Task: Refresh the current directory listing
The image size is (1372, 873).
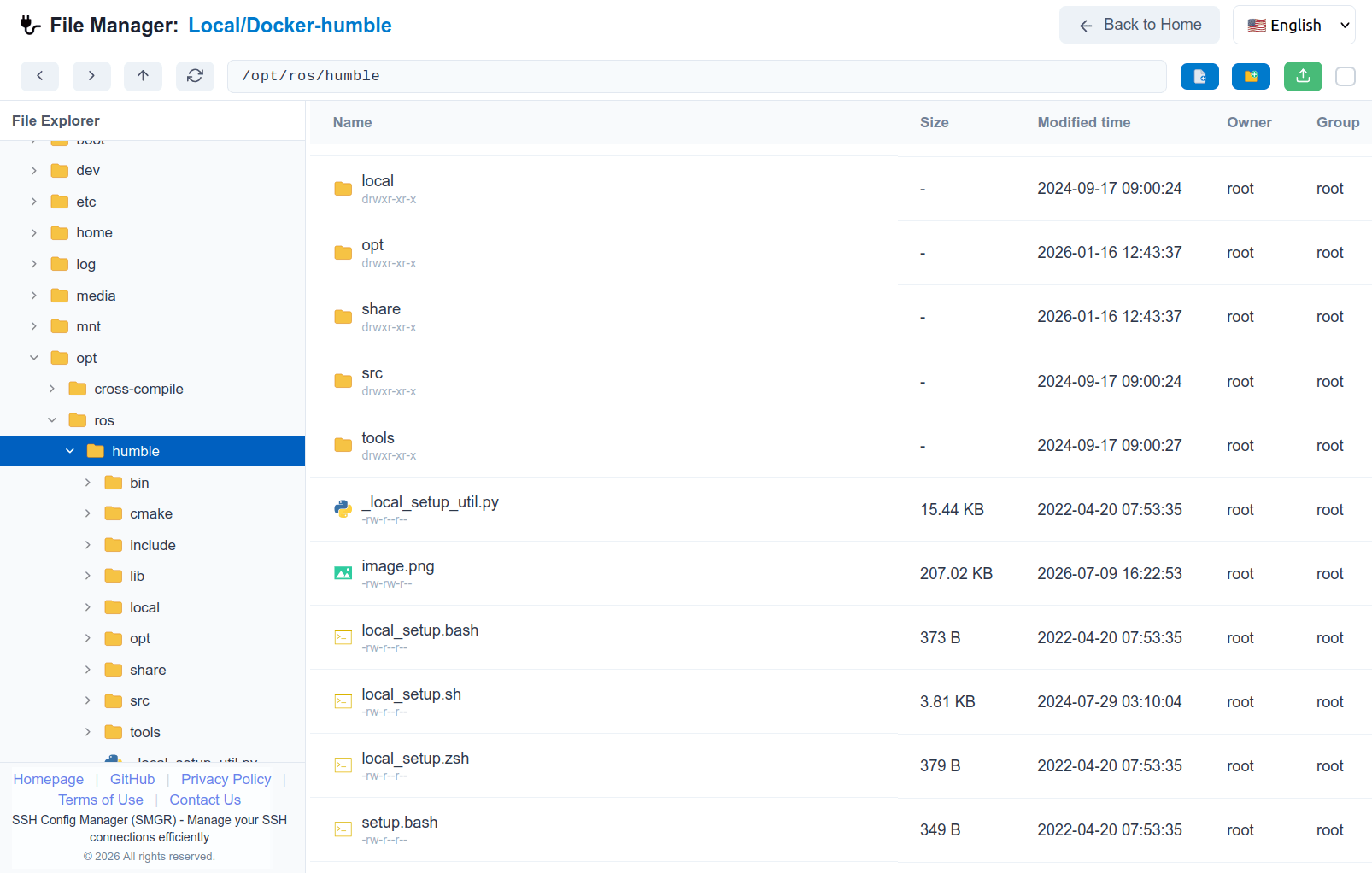Action: [195, 76]
